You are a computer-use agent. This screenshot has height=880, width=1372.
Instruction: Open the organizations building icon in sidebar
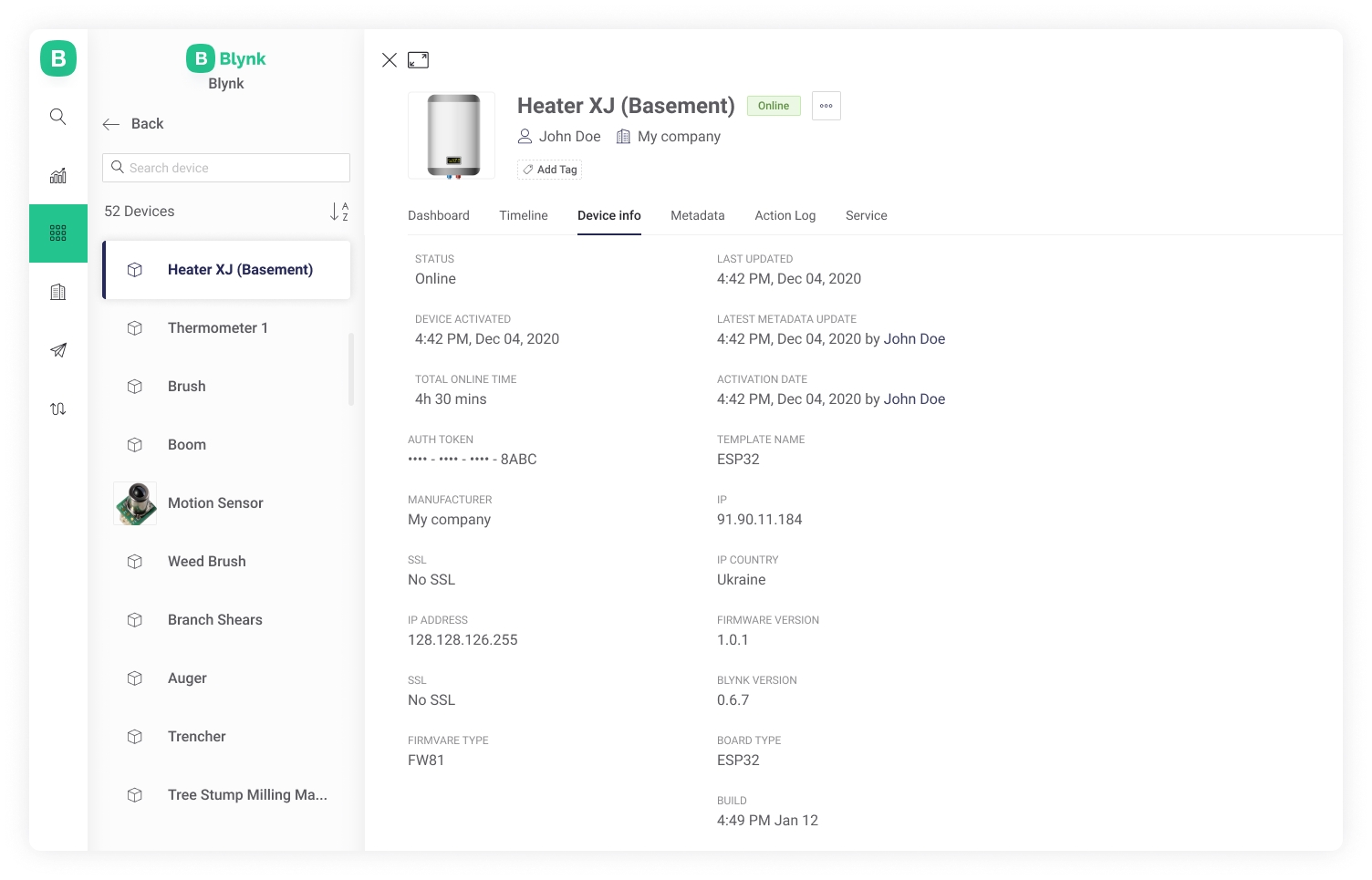pos(57,292)
